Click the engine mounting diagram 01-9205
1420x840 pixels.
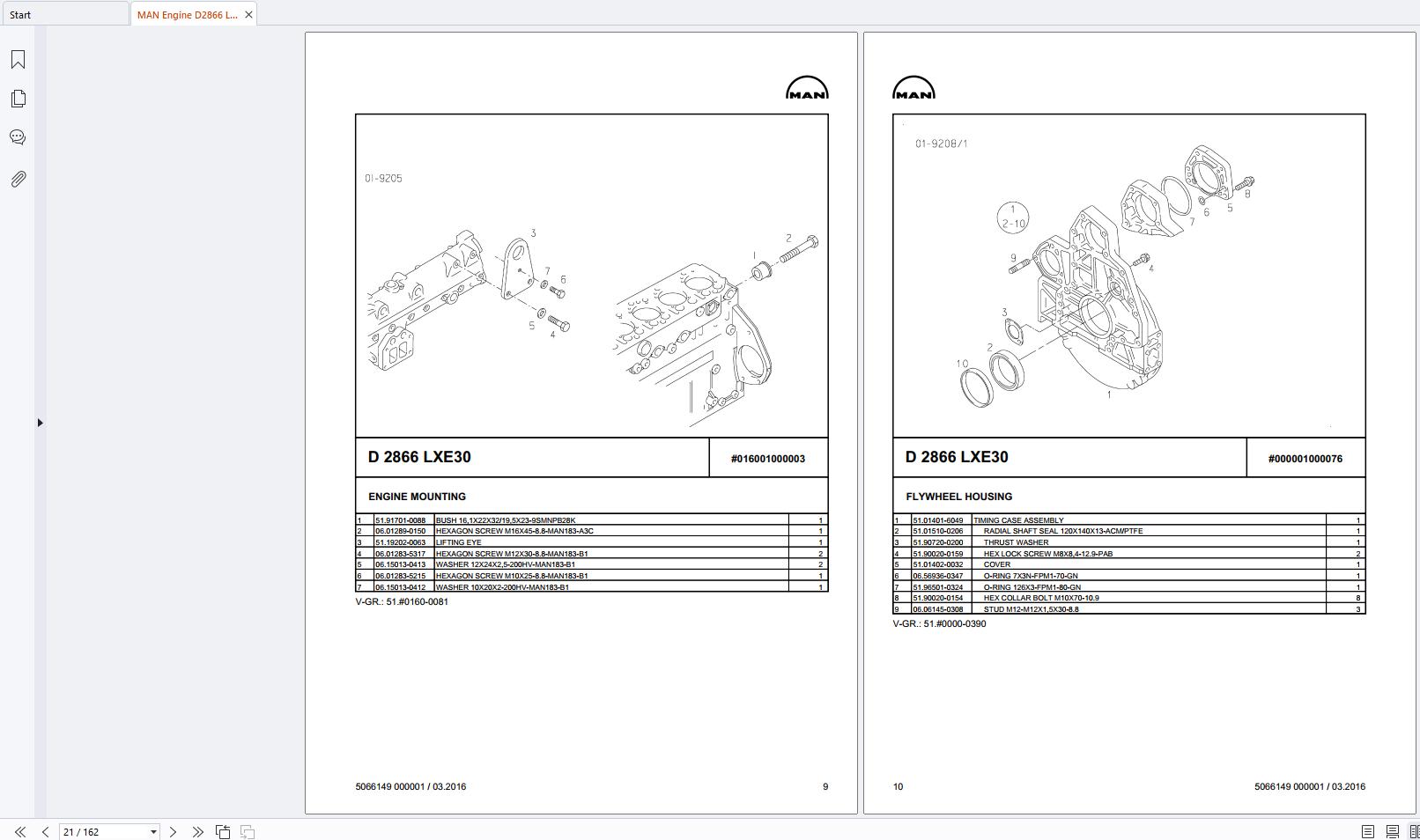click(591, 276)
